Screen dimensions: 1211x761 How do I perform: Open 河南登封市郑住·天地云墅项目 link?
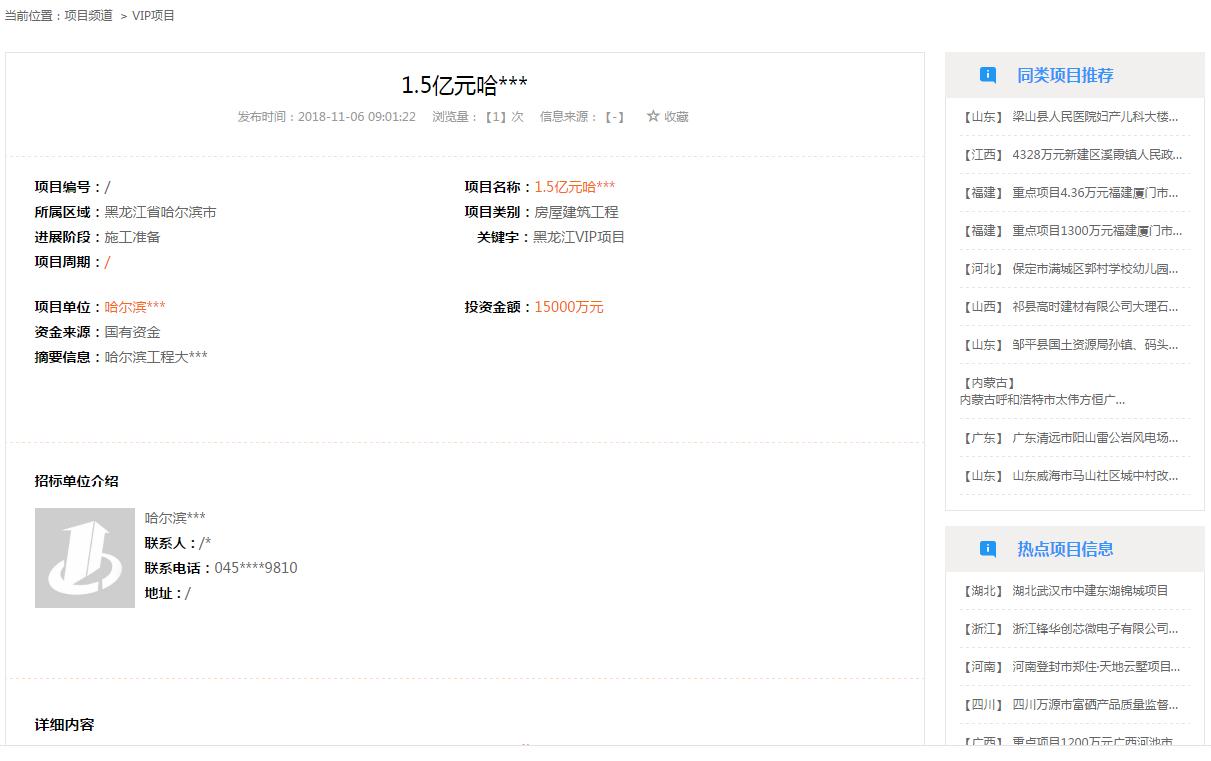(1096, 666)
